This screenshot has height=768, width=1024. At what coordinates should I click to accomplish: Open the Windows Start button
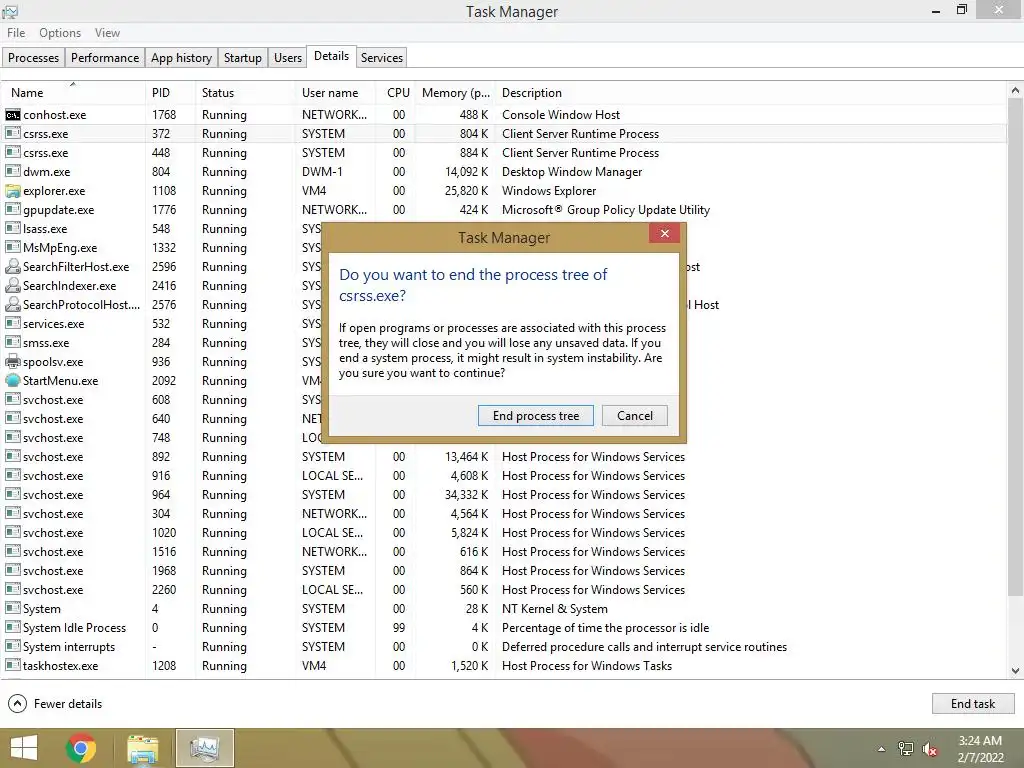24,748
